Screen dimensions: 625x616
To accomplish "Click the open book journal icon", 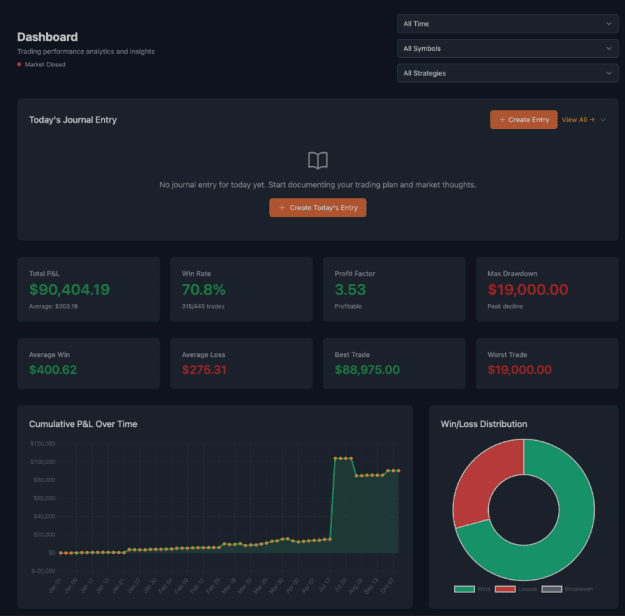I will coord(318,160).
